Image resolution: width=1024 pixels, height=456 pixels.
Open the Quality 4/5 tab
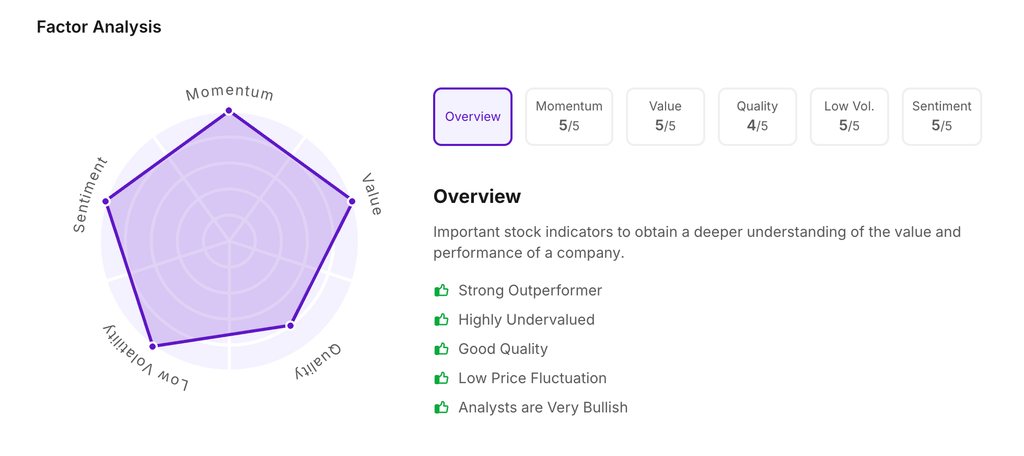pos(757,117)
